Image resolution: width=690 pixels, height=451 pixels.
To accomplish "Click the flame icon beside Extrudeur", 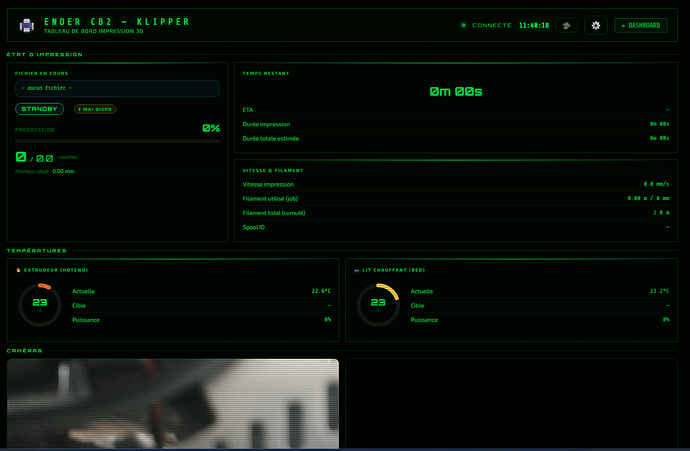I will point(18,270).
